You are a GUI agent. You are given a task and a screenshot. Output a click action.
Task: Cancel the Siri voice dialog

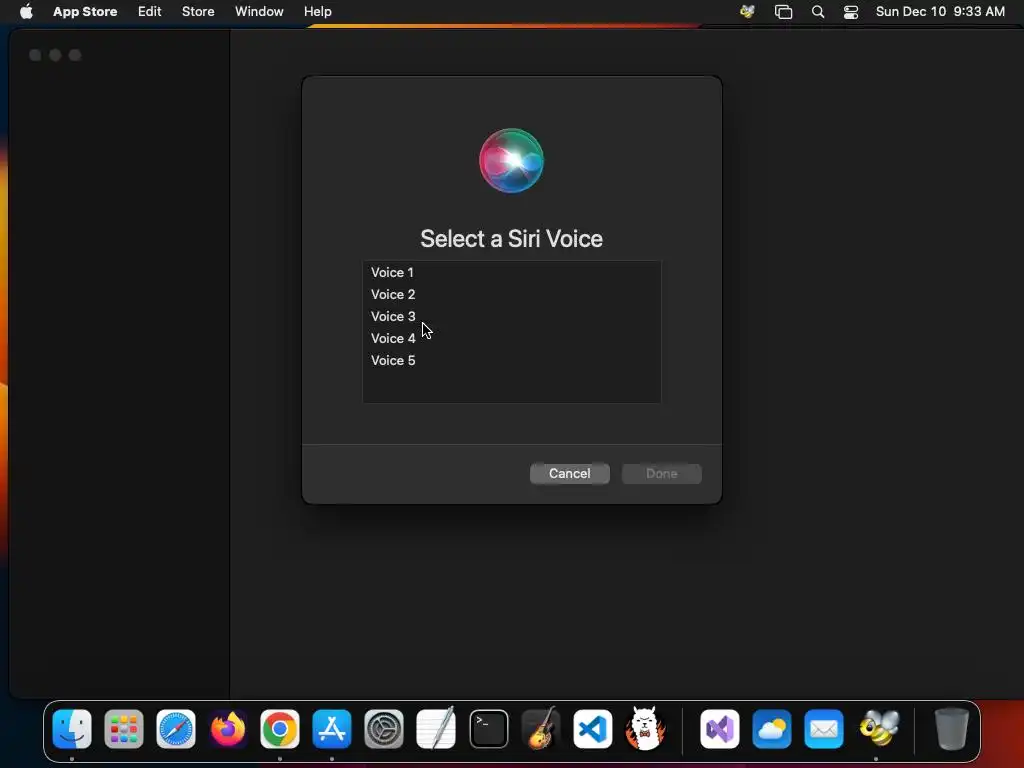[x=569, y=473]
